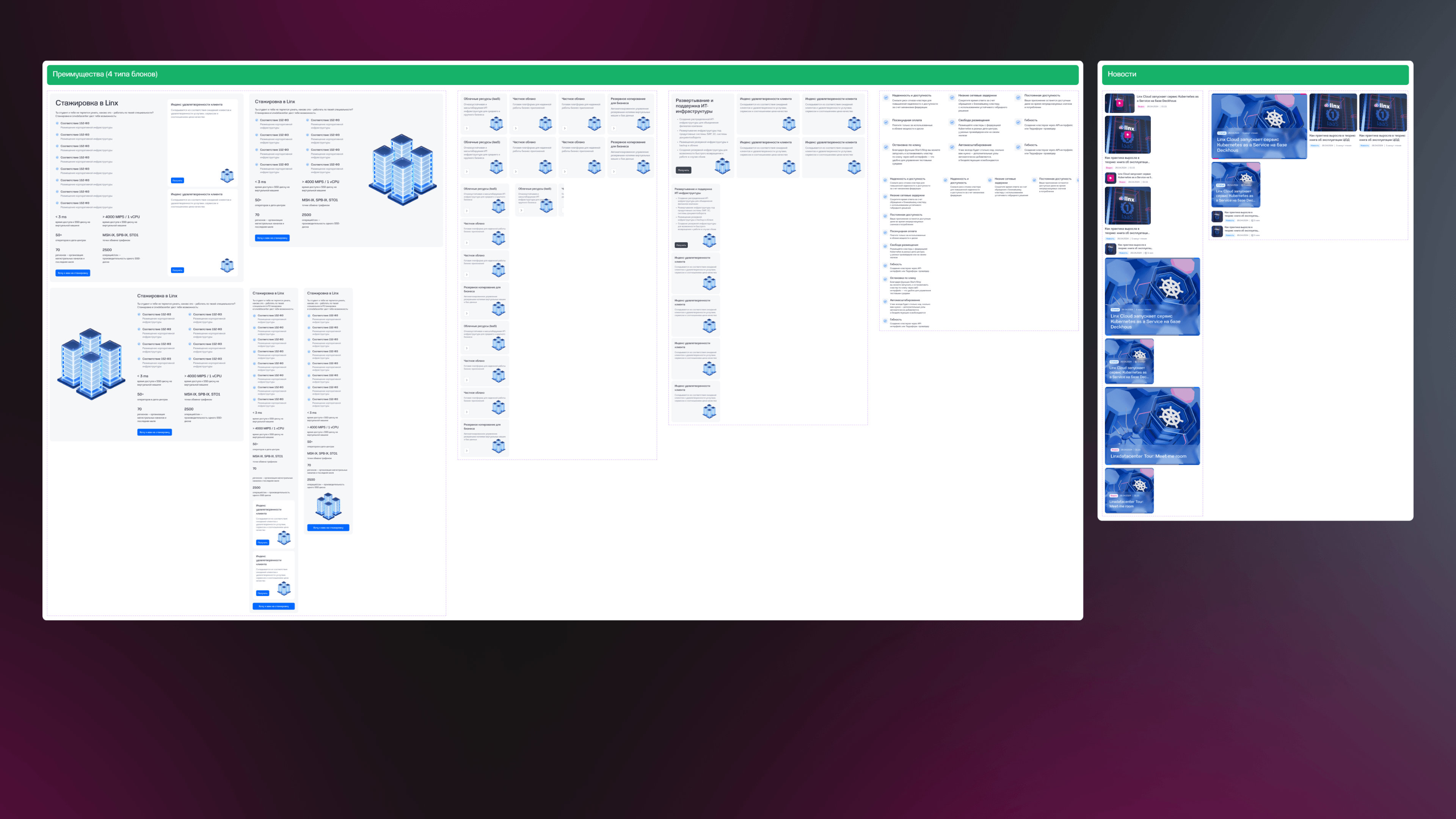This screenshot has width=1456, height=819.
Task: Click play icon on topmost news list thumbnail
Action: (1119, 104)
